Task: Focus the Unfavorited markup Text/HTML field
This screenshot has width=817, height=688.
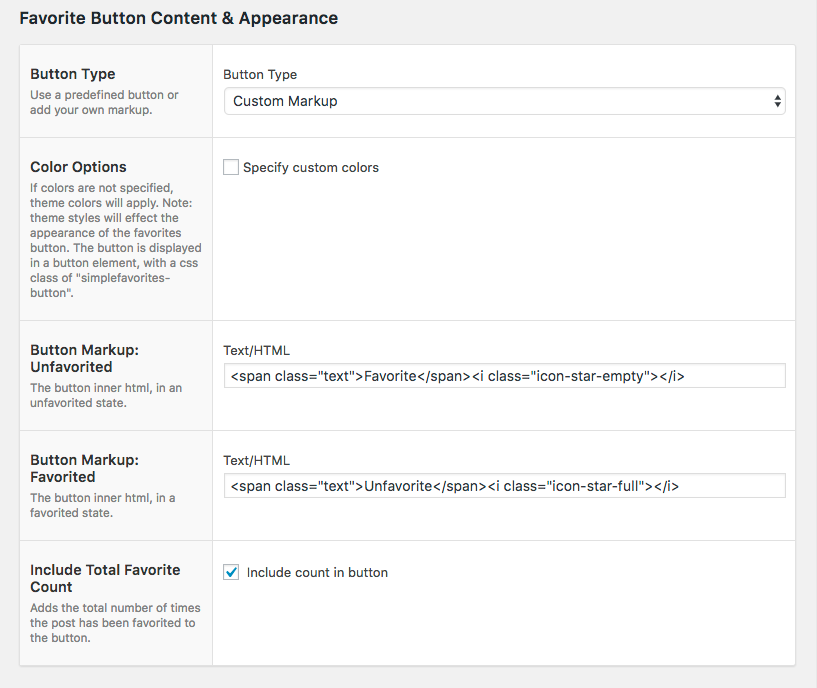Action: point(504,376)
